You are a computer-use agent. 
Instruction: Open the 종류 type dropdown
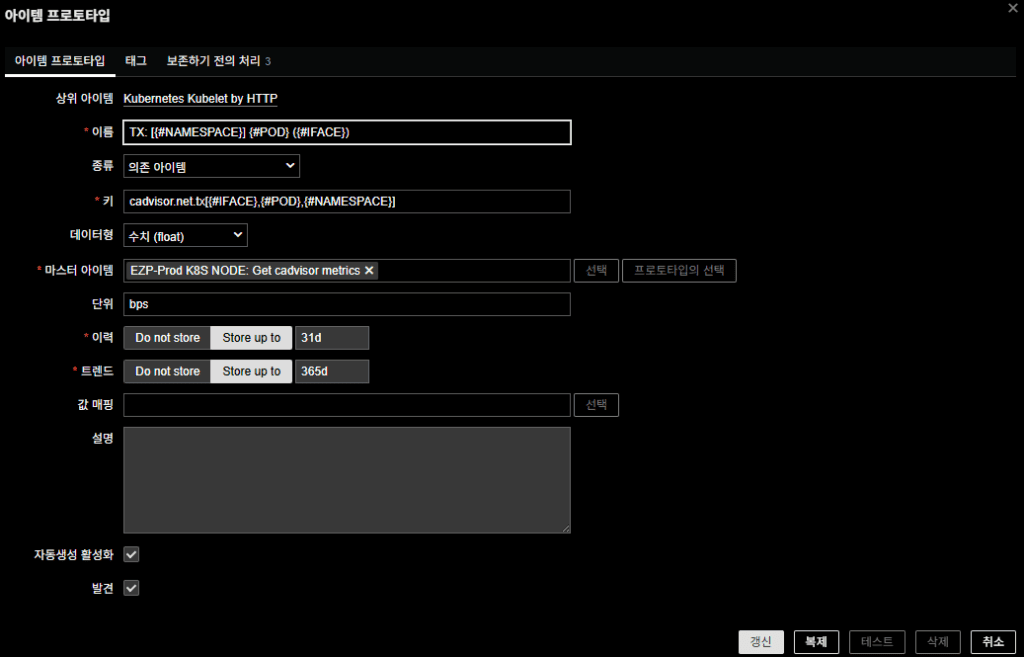tap(211, 166)
